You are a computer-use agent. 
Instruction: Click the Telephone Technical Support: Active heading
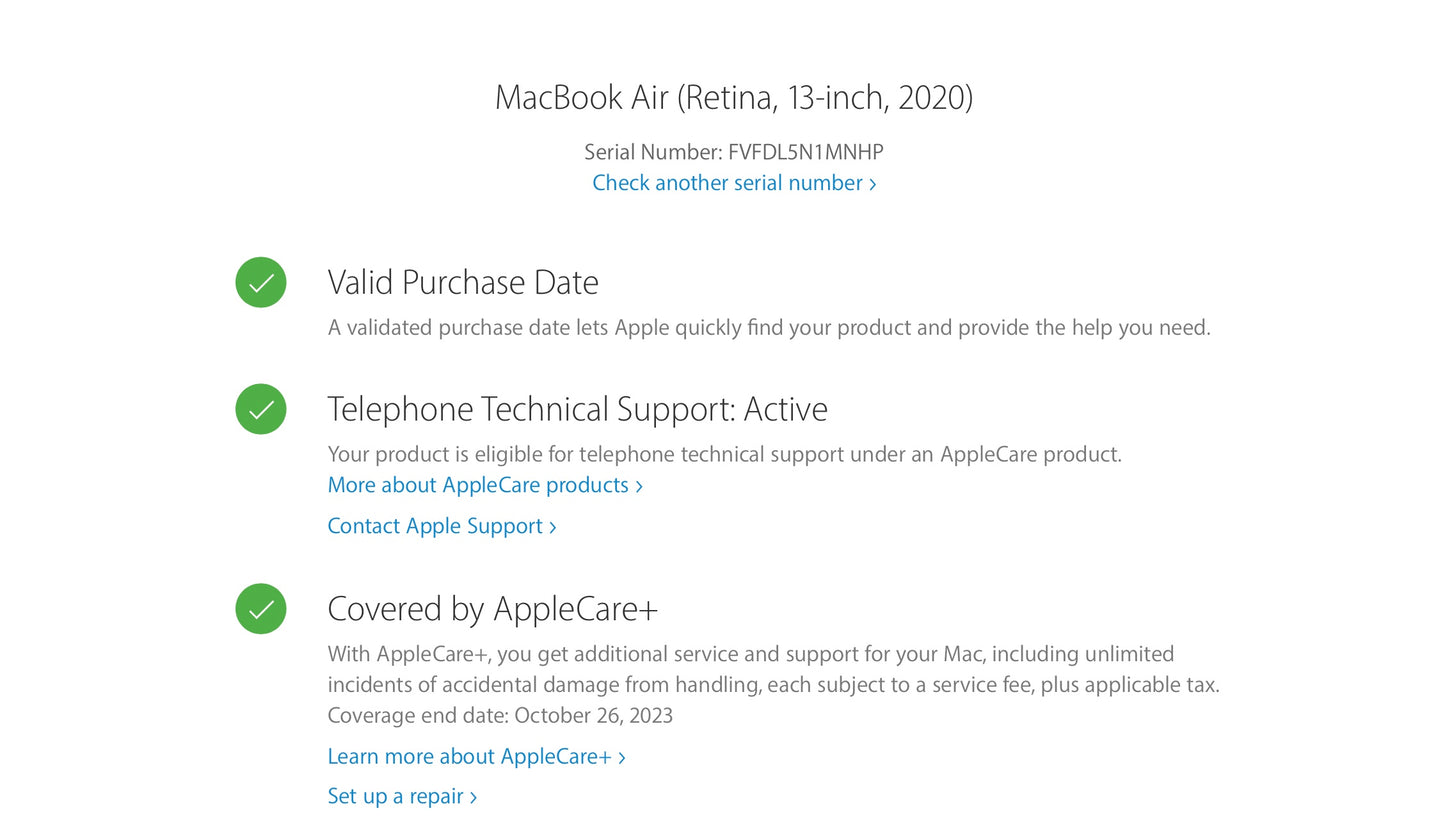point(577,409)
